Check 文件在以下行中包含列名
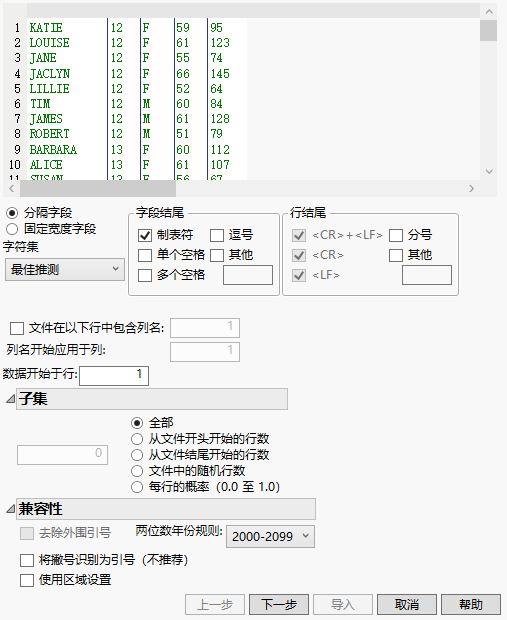Image resolution: width=507 pixels, height=620 pixels. 17,328
